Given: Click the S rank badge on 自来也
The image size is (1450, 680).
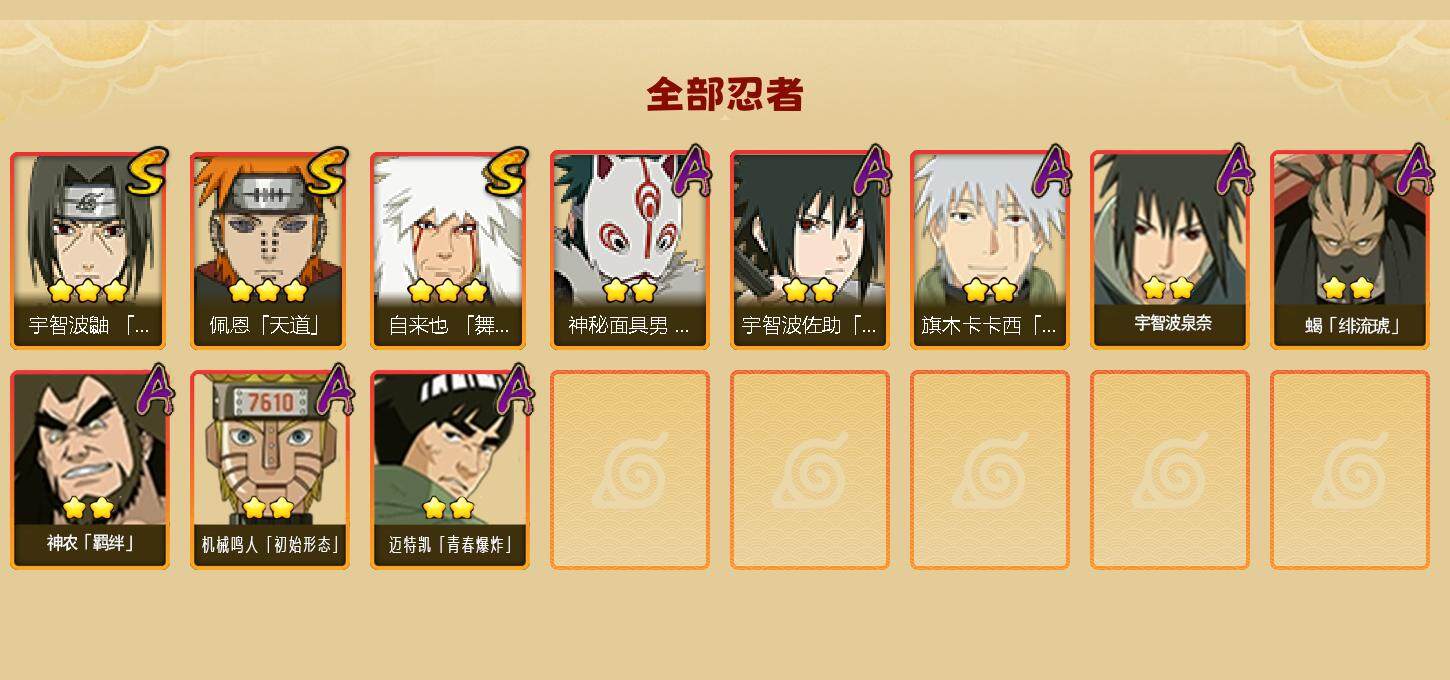Looking at the screenshot, I should (x=505, y=172).
